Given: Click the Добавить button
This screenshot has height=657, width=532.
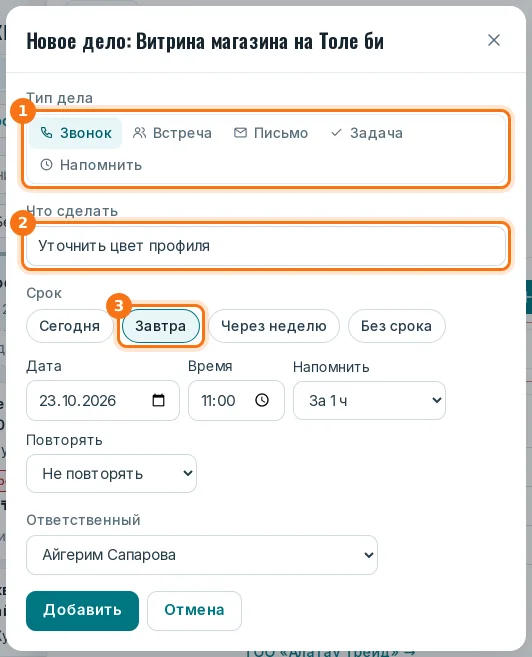Looking at the screenshot, I should 83,610.
